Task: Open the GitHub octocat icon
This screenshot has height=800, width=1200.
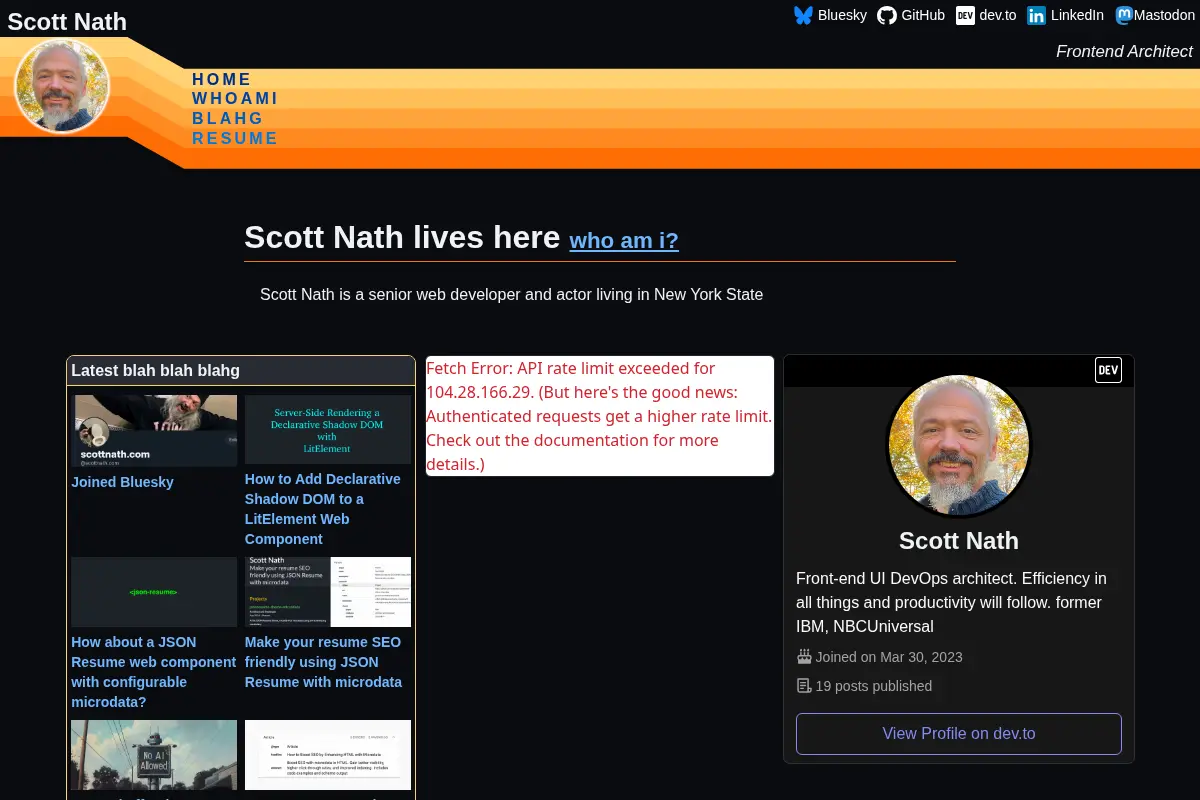Action: tap(887, 15)
